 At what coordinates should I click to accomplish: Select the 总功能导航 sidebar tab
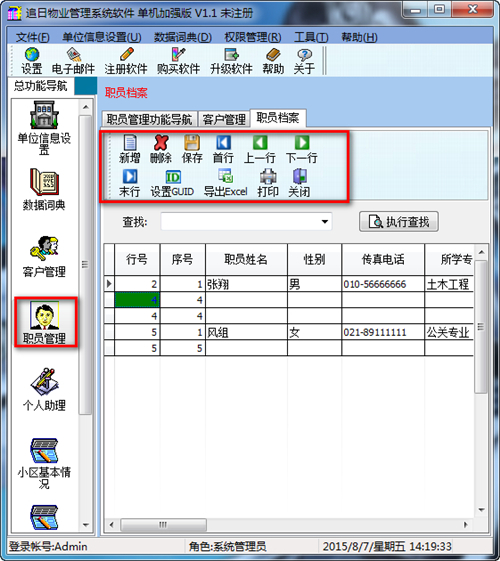pos(40,86)
